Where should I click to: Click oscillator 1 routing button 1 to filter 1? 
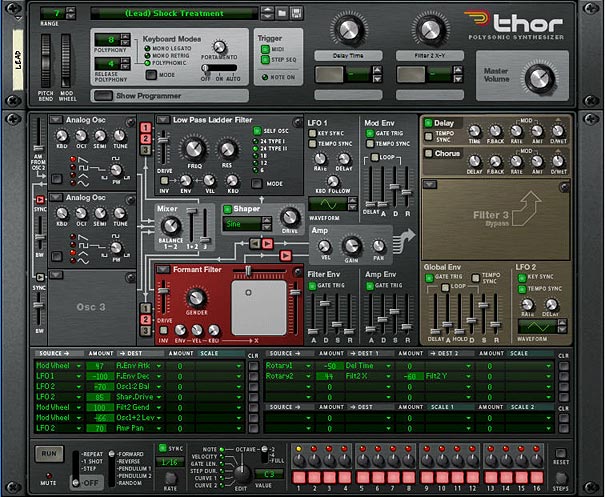(145, 127)
